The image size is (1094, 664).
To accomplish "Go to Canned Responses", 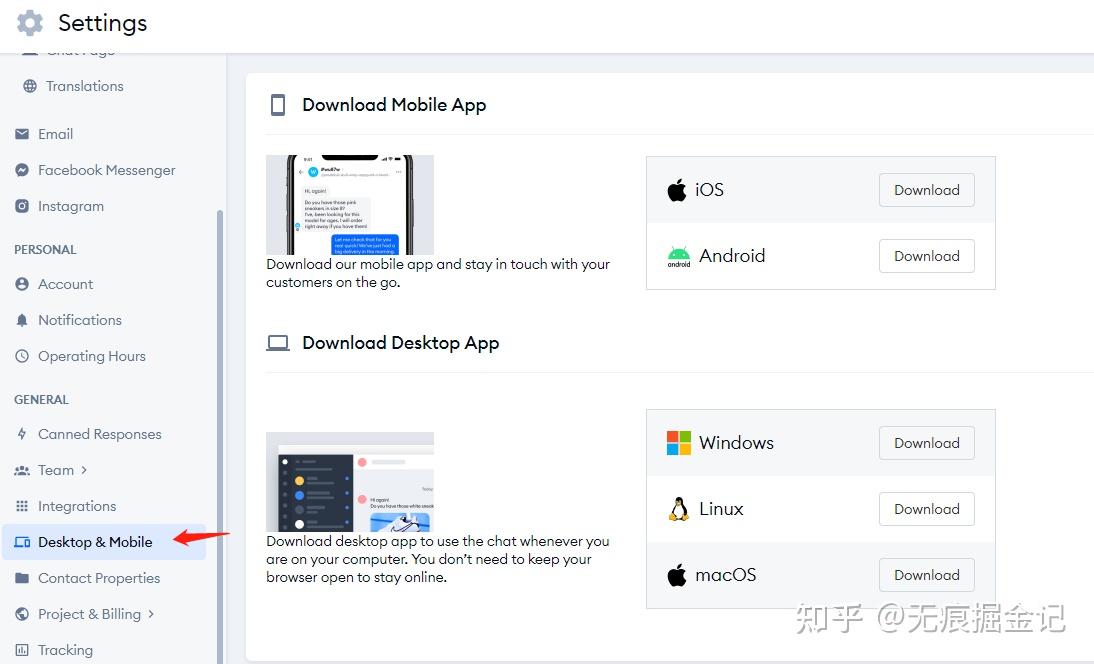I will click(100, 434).
